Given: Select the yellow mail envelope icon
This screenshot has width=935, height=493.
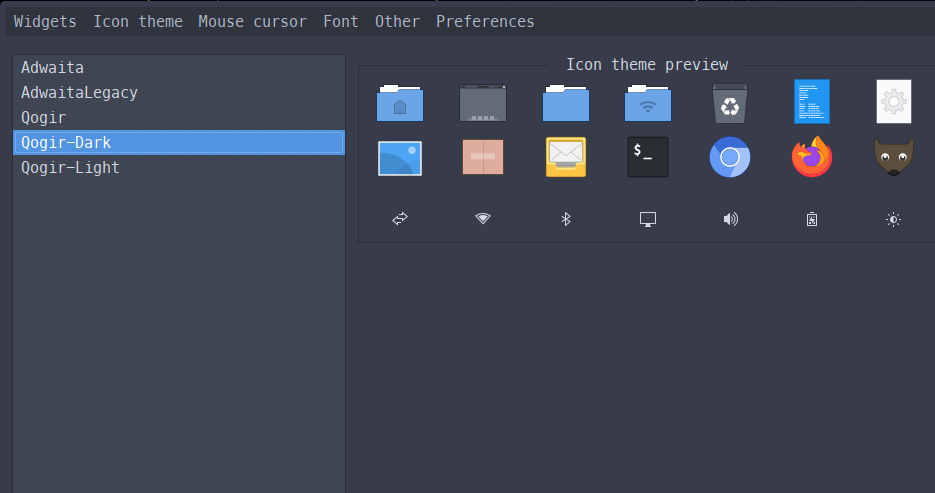Looking at the screenshot, I should tap(565, 158).
